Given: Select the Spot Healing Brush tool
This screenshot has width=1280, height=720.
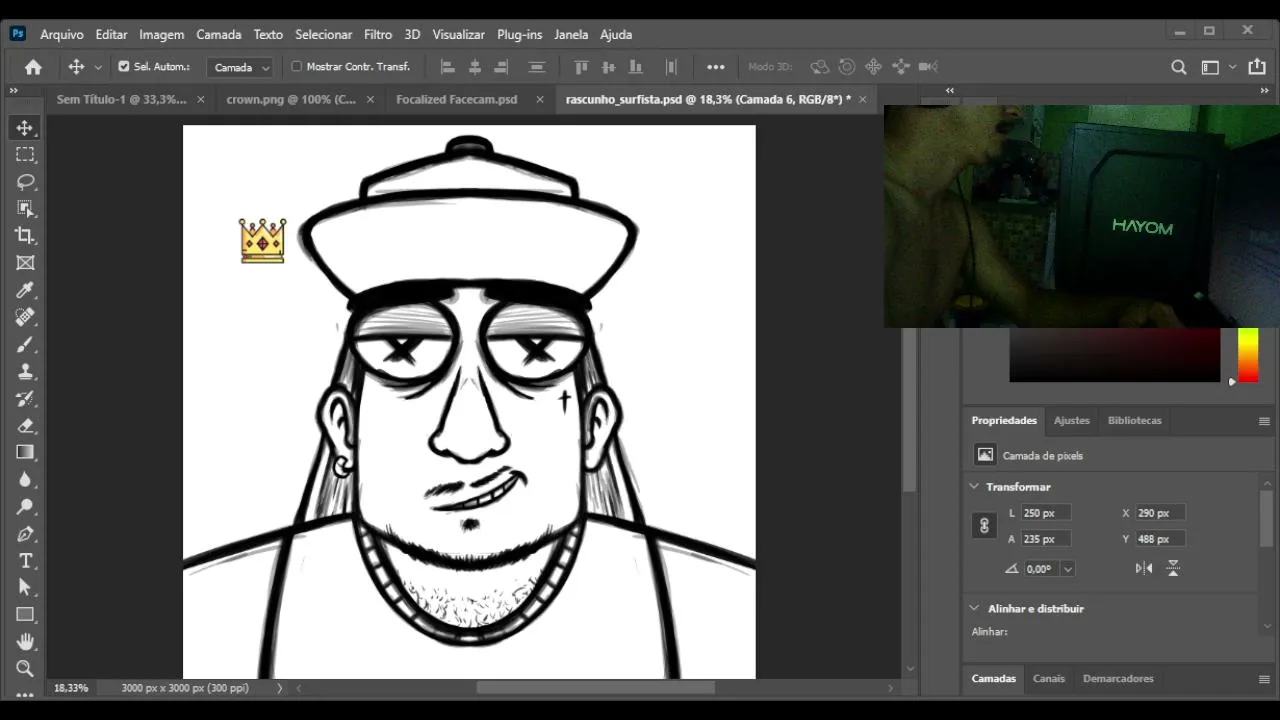Looking at the screenshot, I should pyautogui.click(x=25, y=317).
